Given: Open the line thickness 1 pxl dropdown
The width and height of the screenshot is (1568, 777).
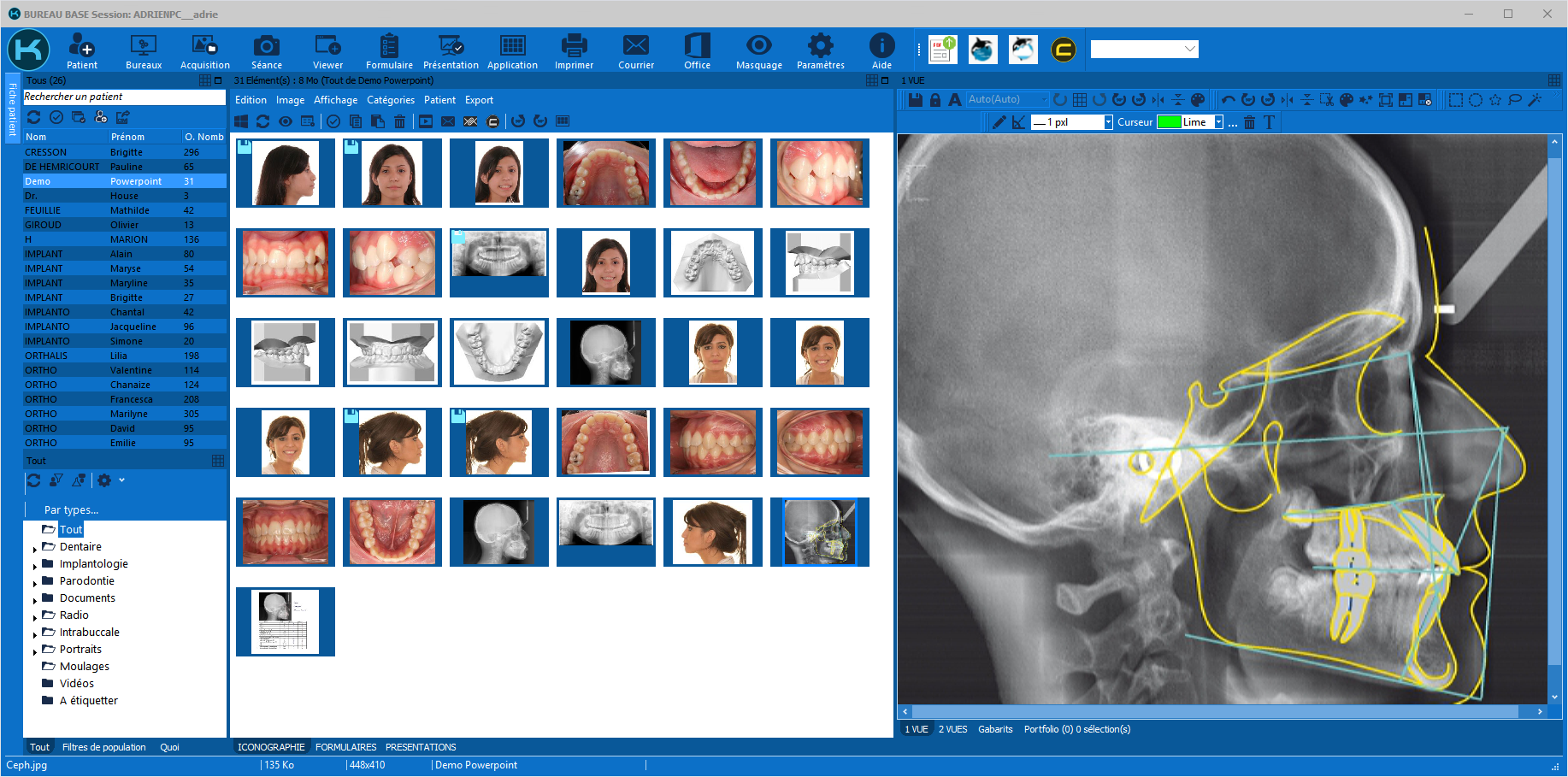Looking at the screenshot, I should [1108, 122].
